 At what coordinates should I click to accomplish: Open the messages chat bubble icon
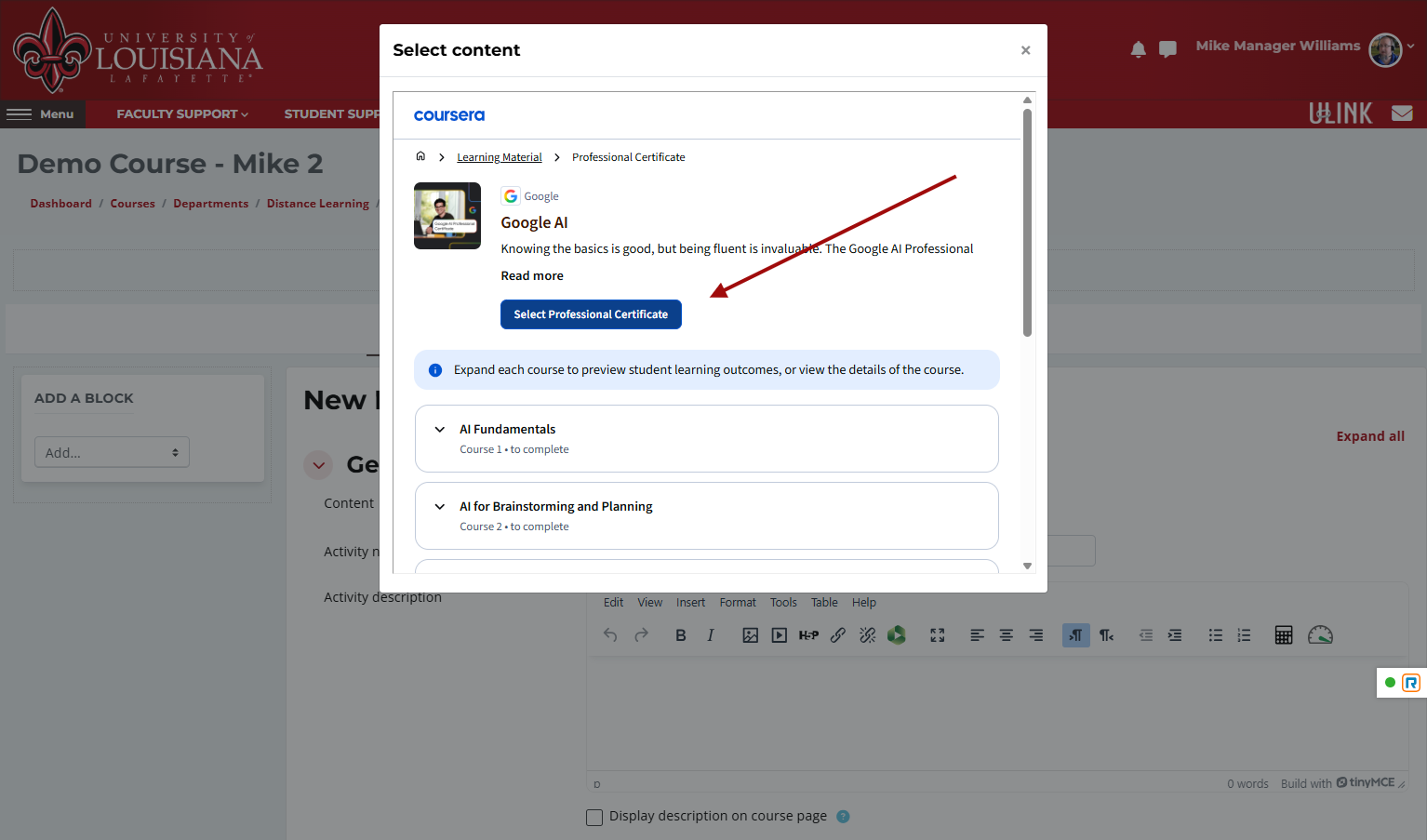coord(1167,49)
